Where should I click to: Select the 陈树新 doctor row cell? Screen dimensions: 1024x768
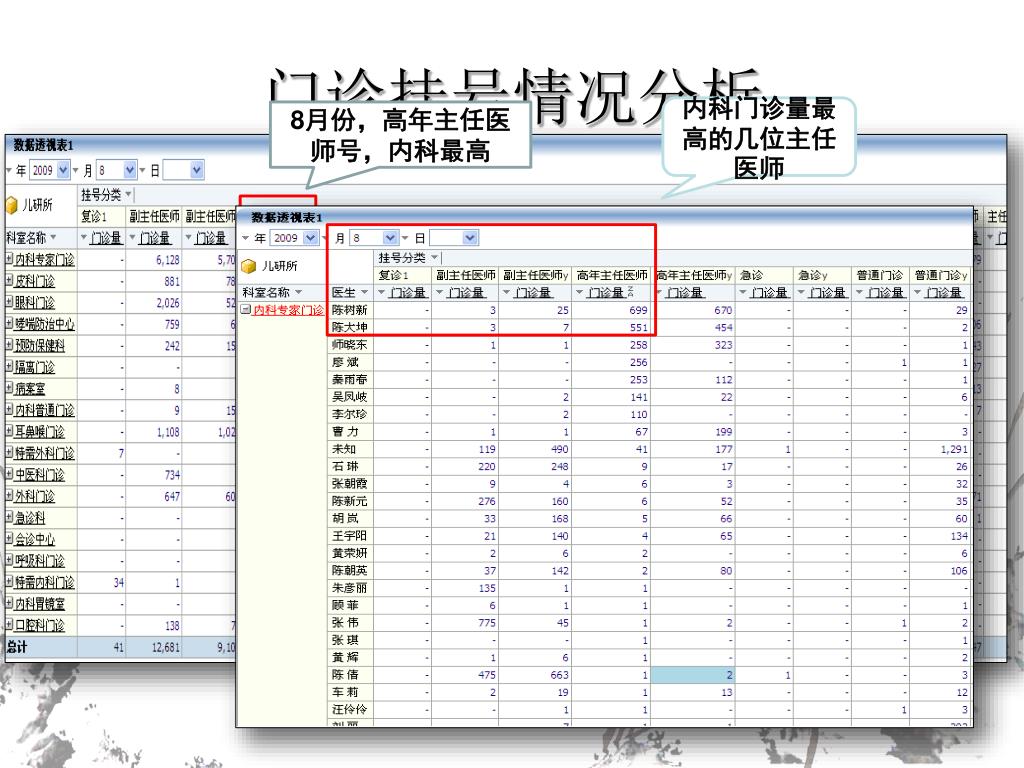[x=350, y=310]
